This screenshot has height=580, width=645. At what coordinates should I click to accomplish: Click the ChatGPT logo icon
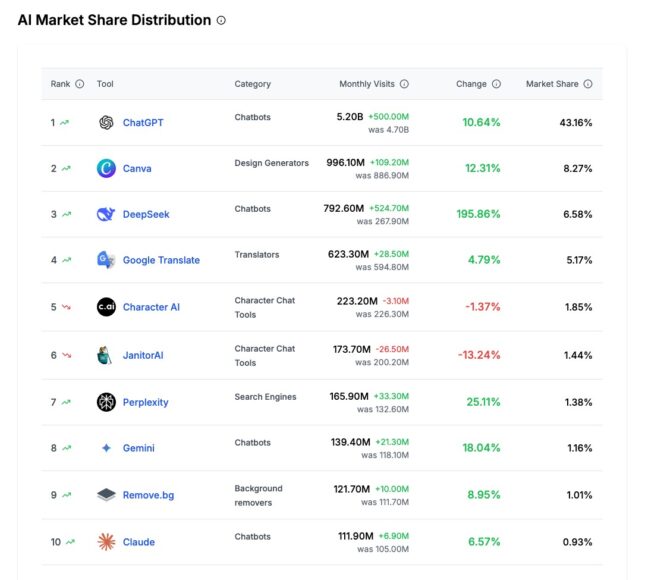coord(106,123)
